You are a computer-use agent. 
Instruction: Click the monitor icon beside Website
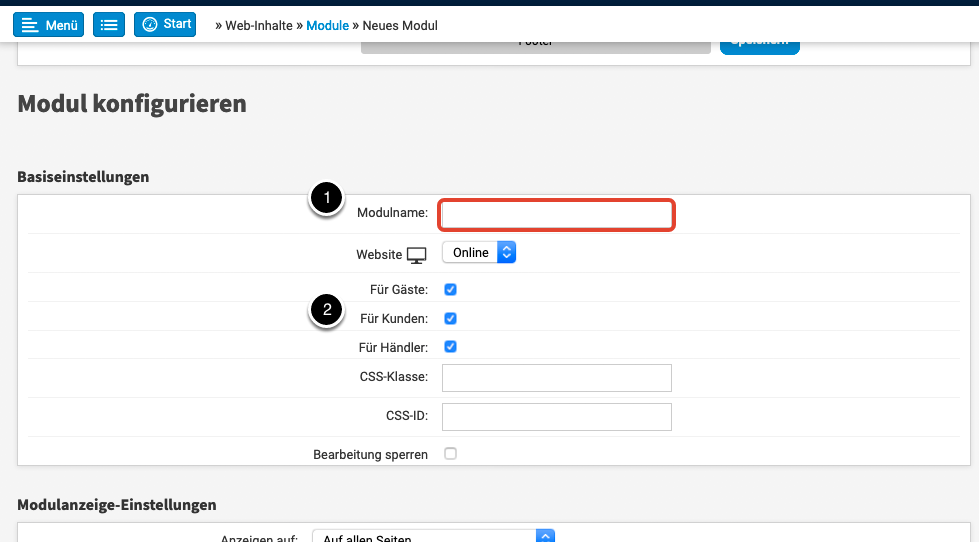click(x=416, y=255)
